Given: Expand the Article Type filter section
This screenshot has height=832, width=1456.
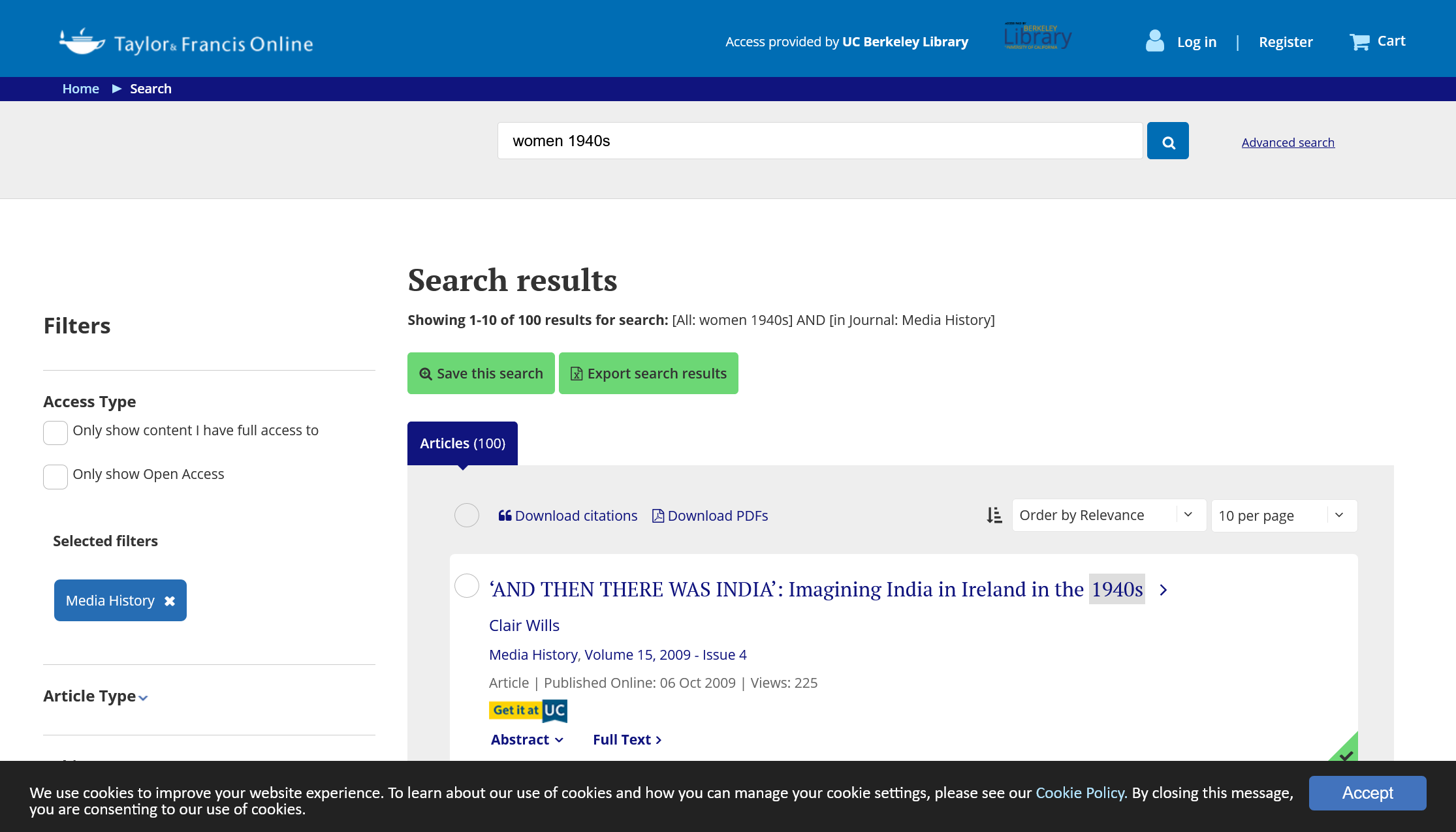Looking at the screenshot, I should tap(95, 696).
